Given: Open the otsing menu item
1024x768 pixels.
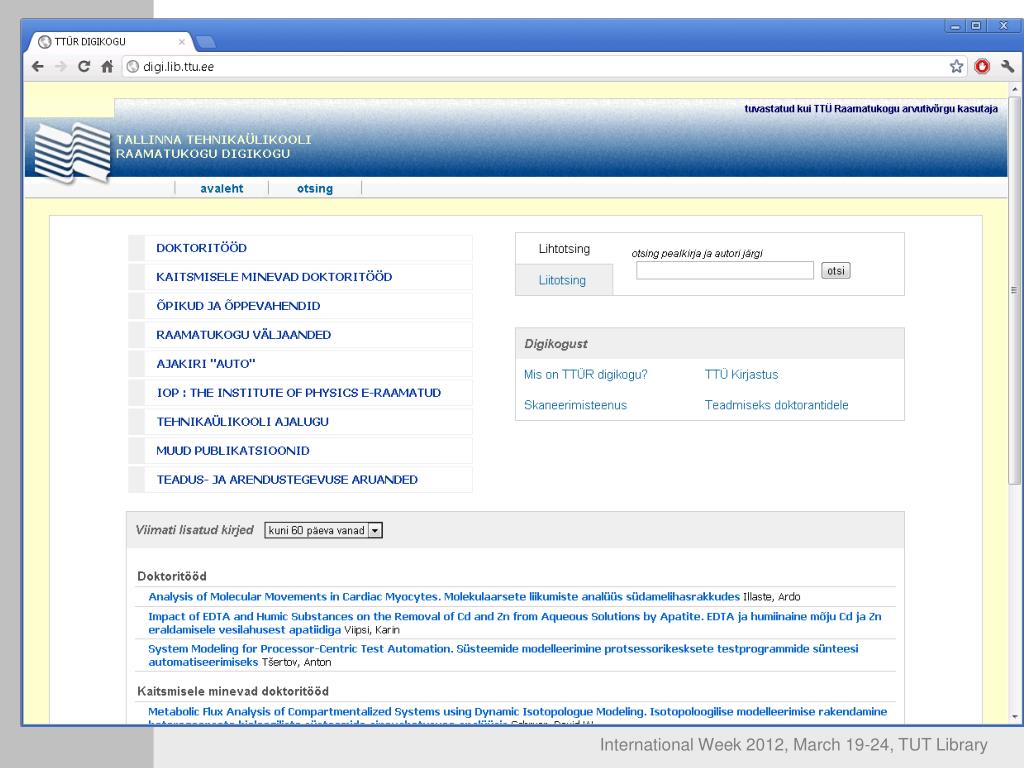Looking at the screenshot, I should (315, 189).
